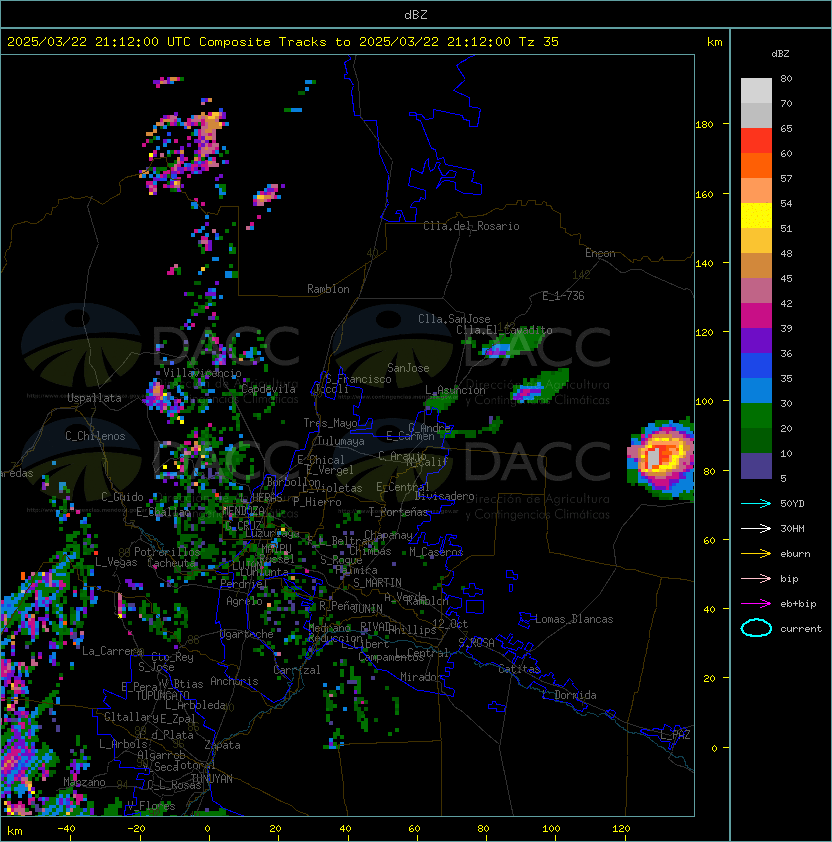Click the '50YD' legend label
The height and width of the screenshot is (842, 832).
click(792, 503)
